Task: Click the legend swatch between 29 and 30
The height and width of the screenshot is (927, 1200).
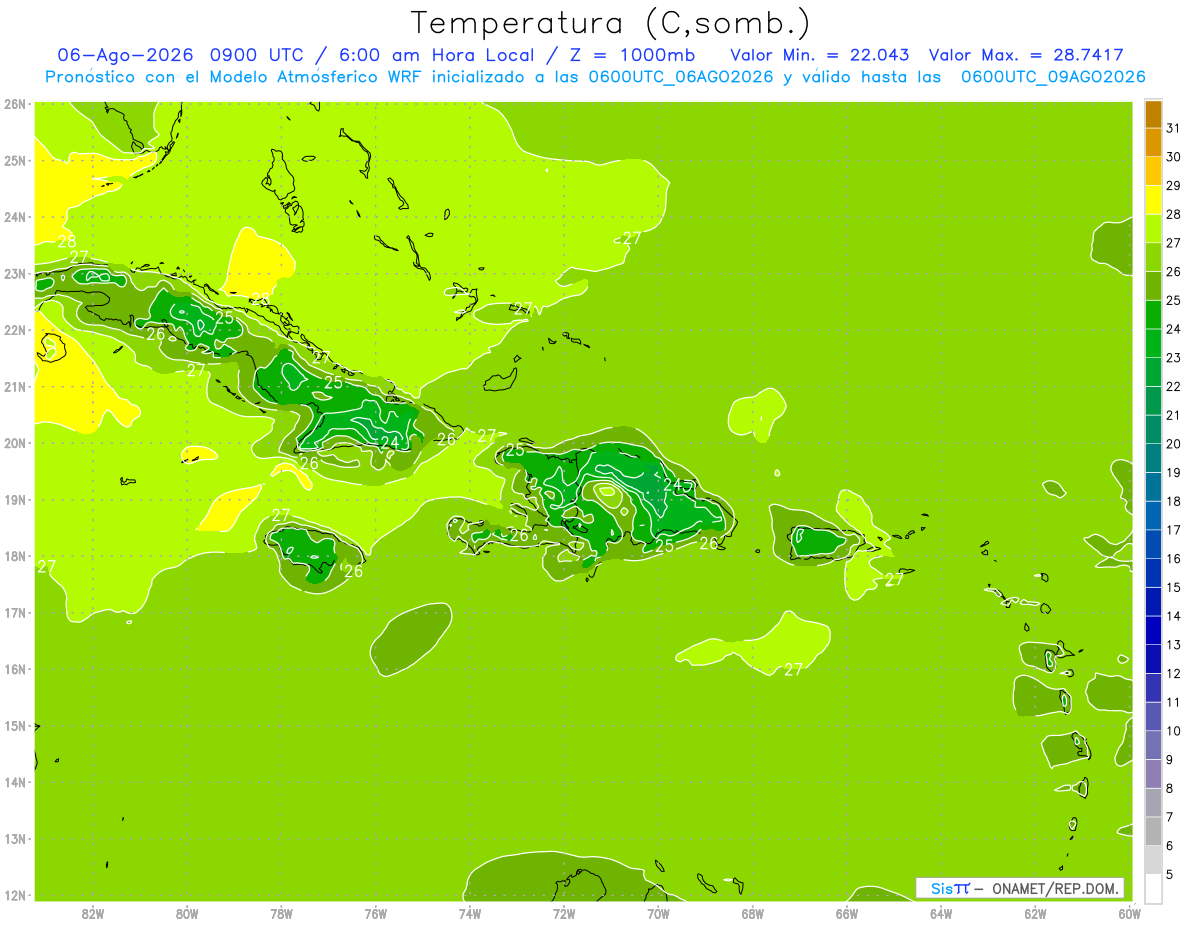Action: 1153,171
